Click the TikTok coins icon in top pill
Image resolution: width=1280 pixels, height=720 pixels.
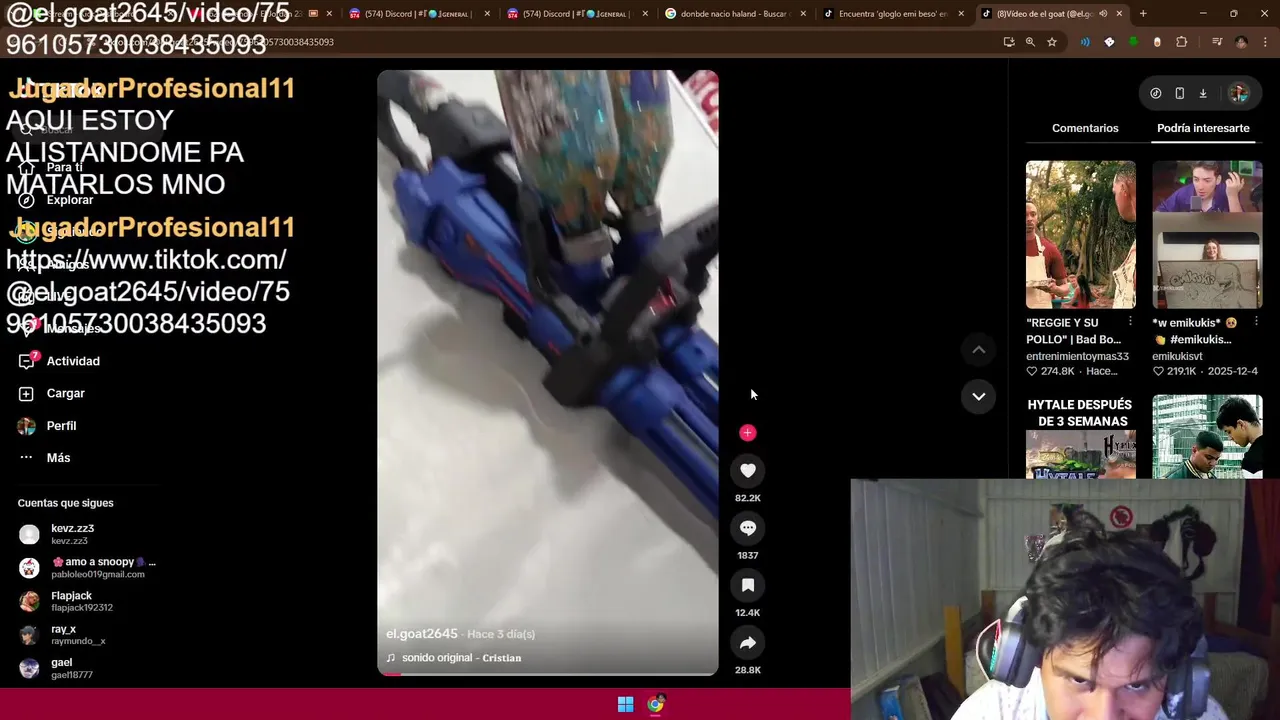point(1155,93)
